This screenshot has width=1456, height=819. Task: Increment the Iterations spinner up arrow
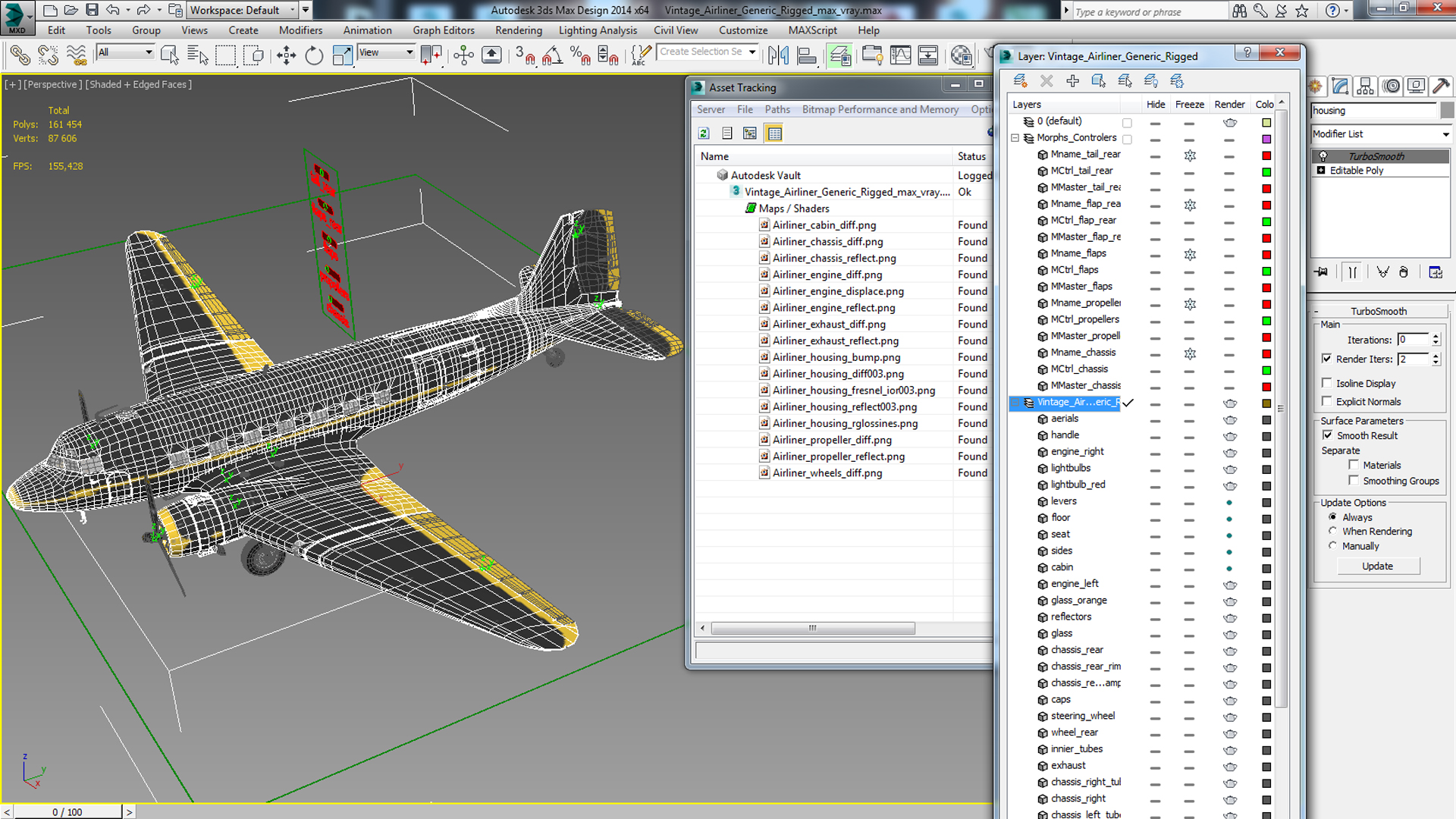(1436, 336)
